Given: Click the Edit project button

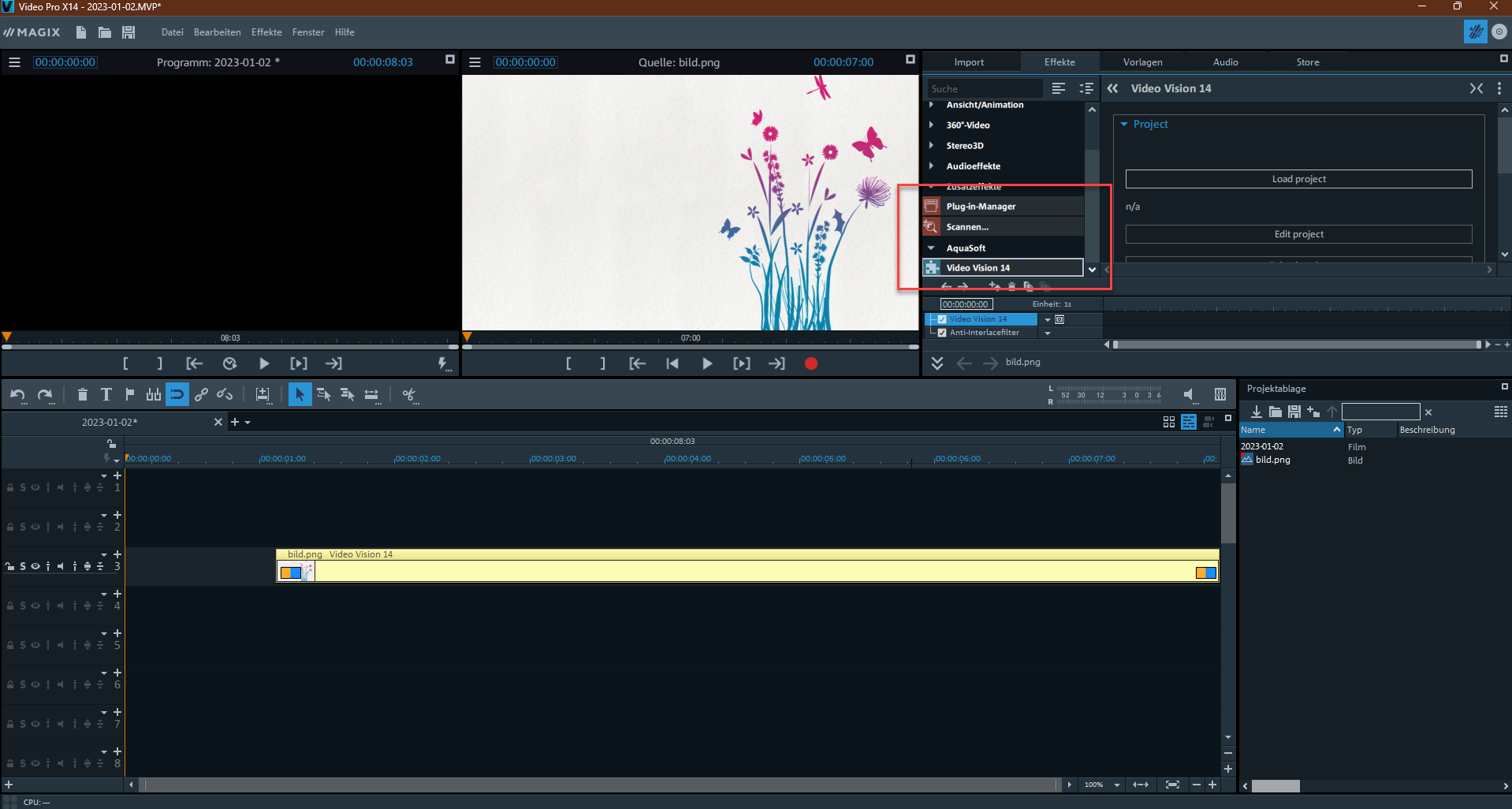Looking at the screenshot, I should pyautogui.click(x=1299, y=234).
